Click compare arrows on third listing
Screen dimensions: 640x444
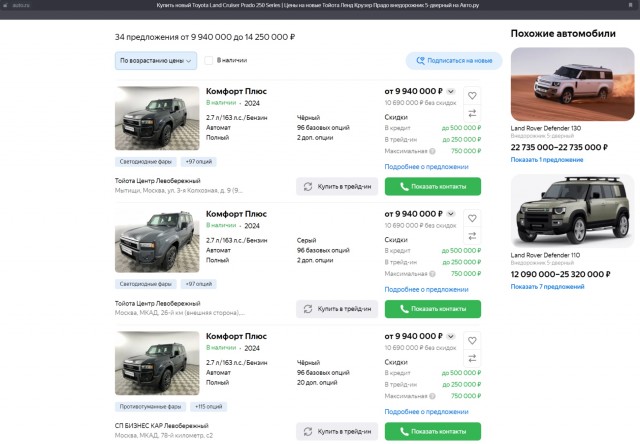click(x=472, y=358)
